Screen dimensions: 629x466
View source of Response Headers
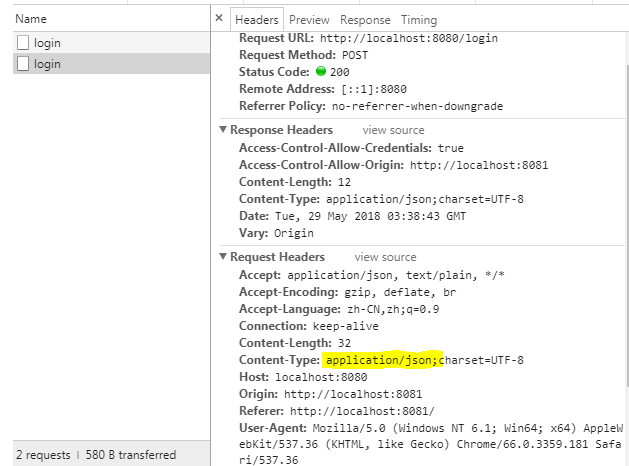coord(393,130)
